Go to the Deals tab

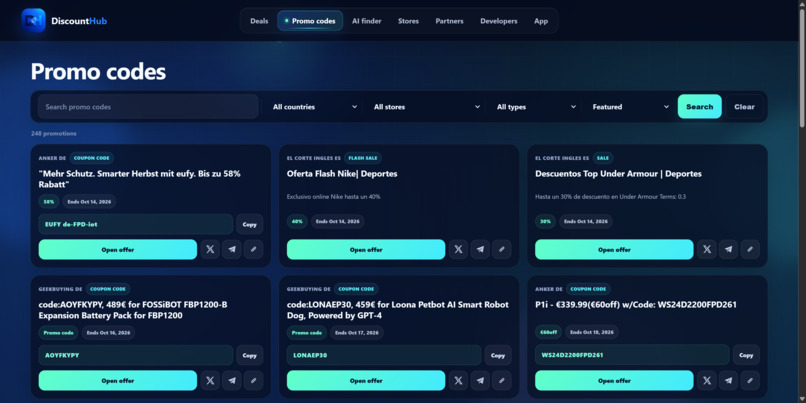click(259, 21)
